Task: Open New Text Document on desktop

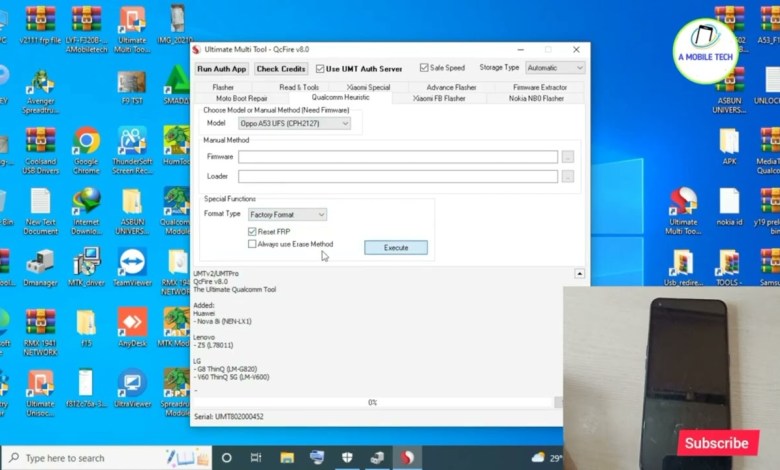Action: pyautogui.click(x=41, y=210)
